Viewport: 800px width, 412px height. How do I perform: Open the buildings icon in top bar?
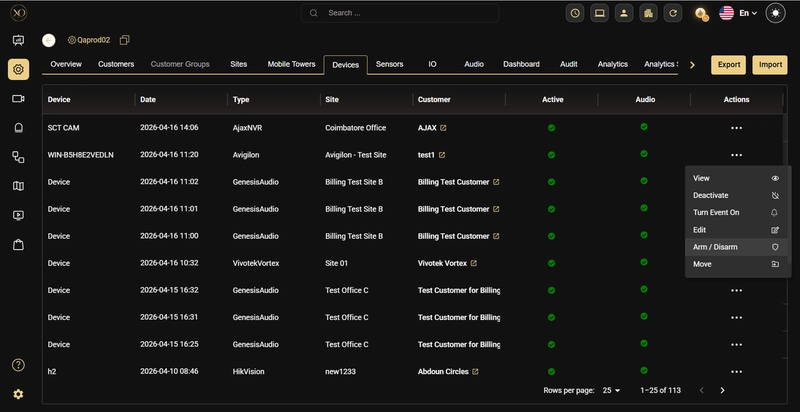[648, 13]
